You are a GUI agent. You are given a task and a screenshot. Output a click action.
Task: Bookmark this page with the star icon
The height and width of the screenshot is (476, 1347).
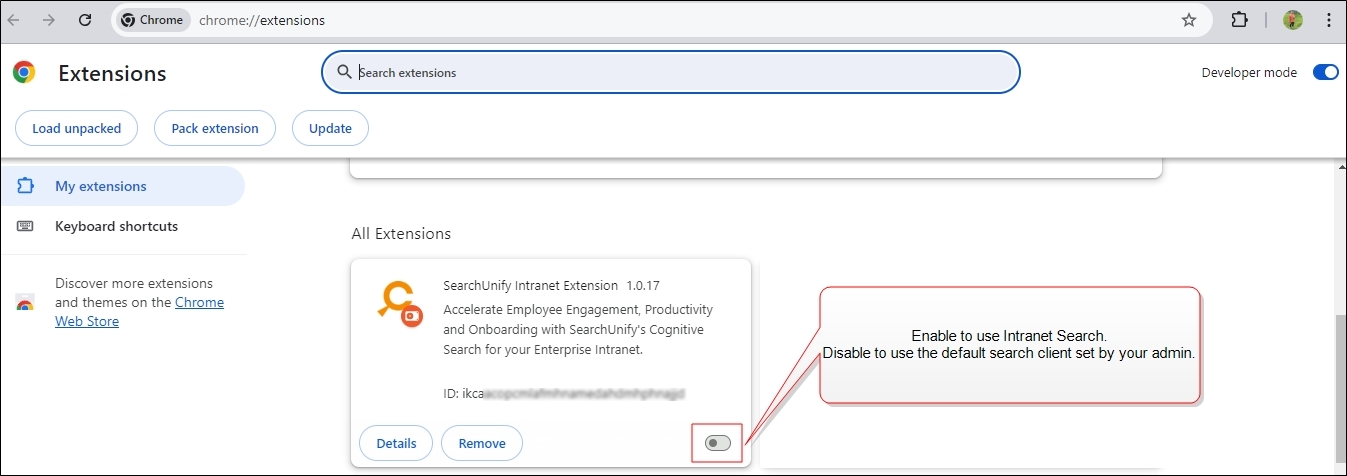(1189, 20)
